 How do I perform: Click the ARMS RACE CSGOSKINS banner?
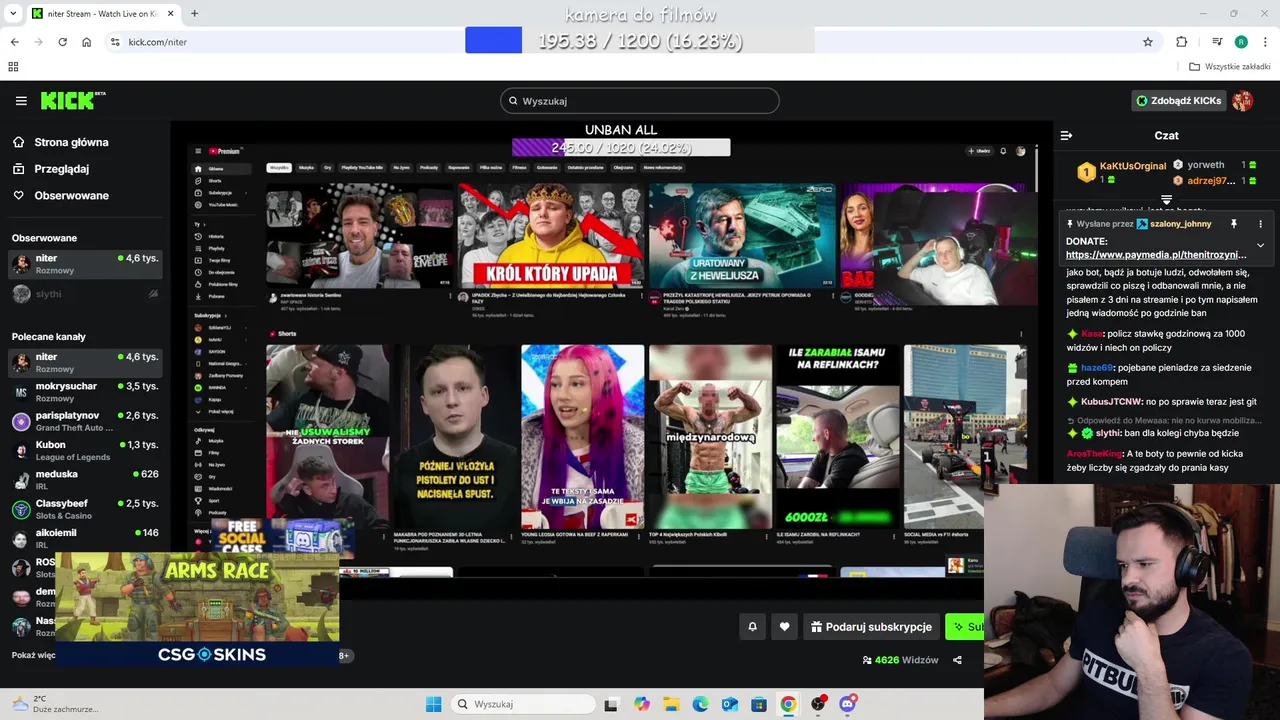198,610
